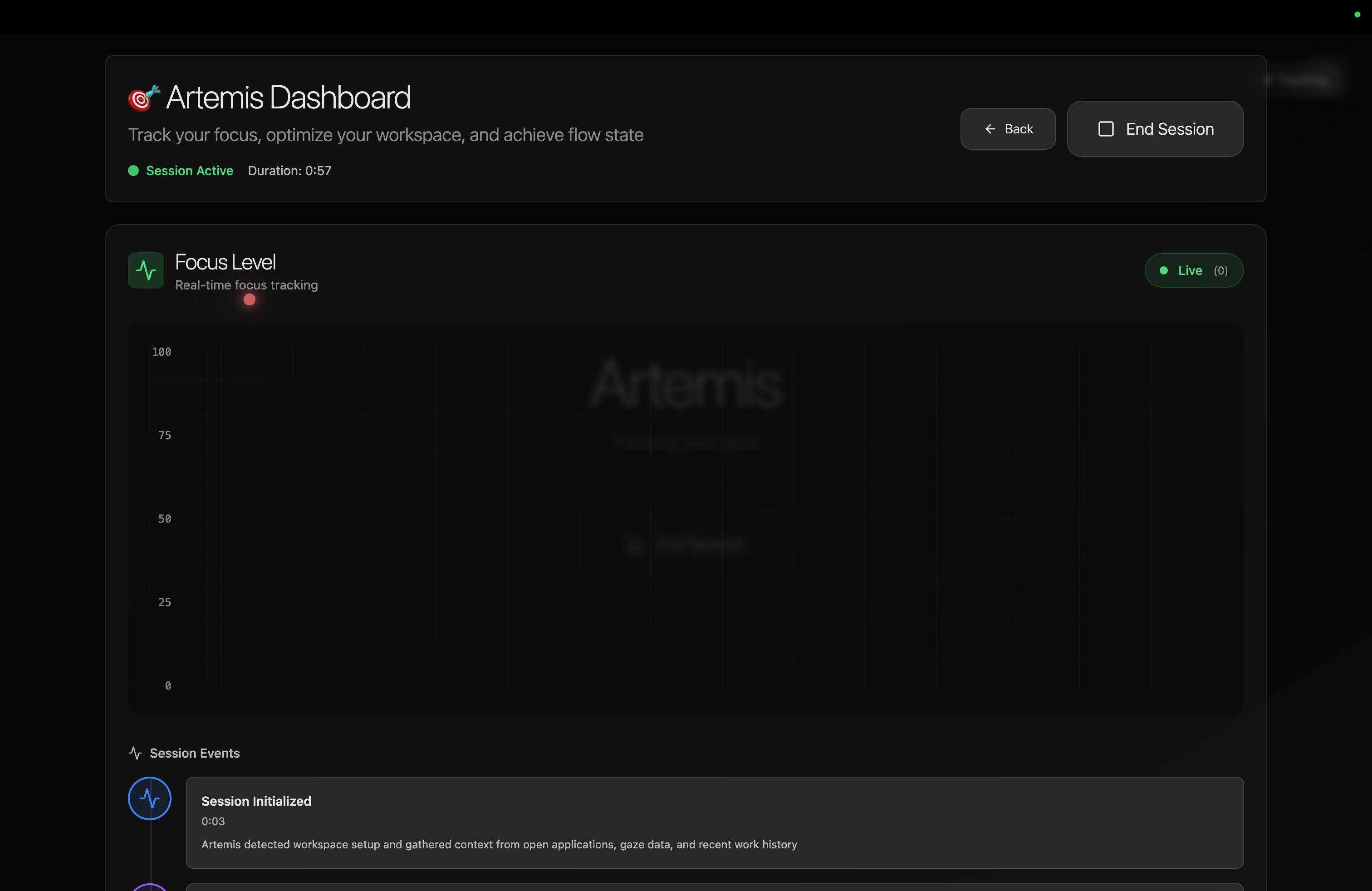Viewport: 1372px width, 891px height.
Task: Click the dart target logo icon
Action: pyautogui.click(x=143, y=98)
